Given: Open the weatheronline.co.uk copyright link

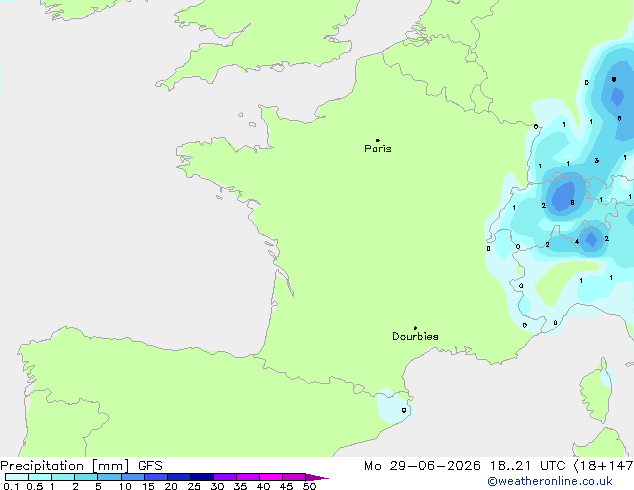Looking at the screenshot, I should (550, 481).
